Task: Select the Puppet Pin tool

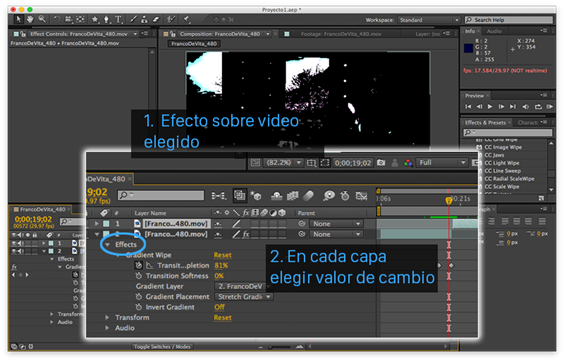Action: pos(186,19)
